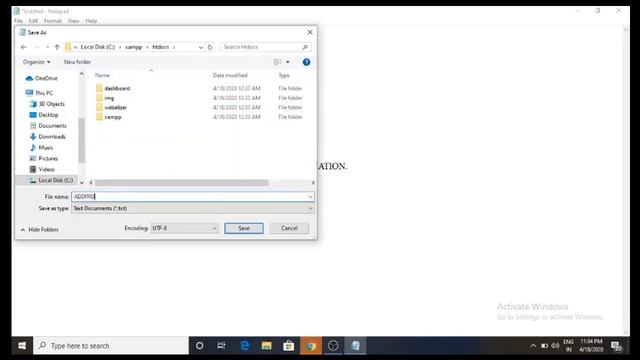Go up one folder level

click(57, 47)
